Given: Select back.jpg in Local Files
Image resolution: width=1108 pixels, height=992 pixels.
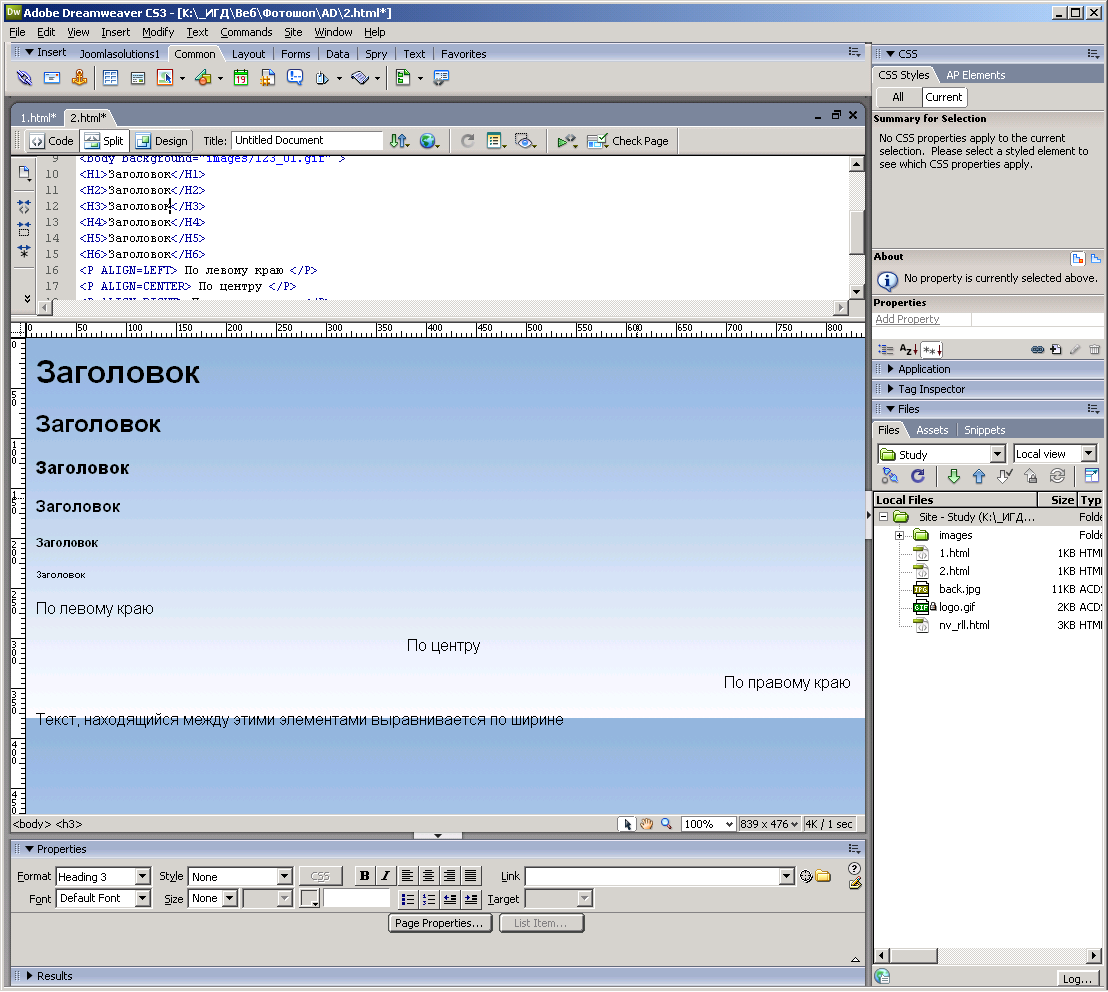Looking at the screenshot, I should tap(959, 589).
